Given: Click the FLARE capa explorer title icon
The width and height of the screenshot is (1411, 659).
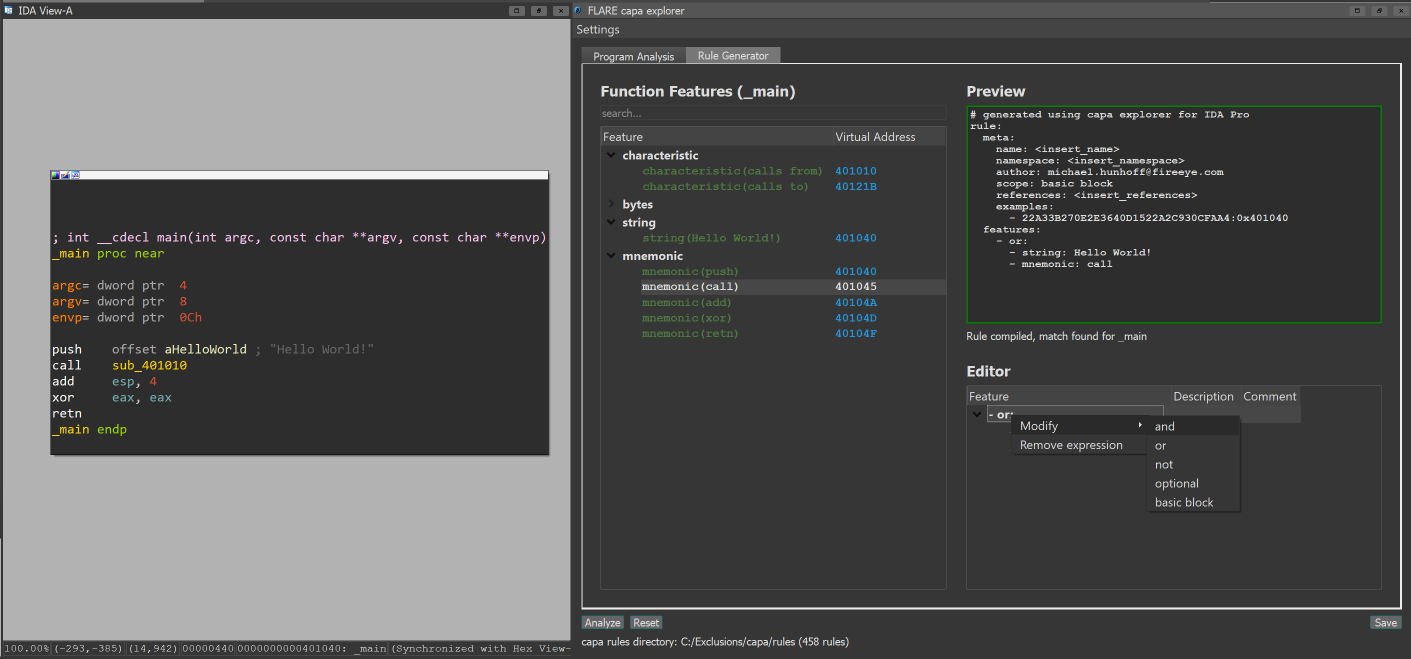Looking at the screenshot, I should tap(578, 10).
